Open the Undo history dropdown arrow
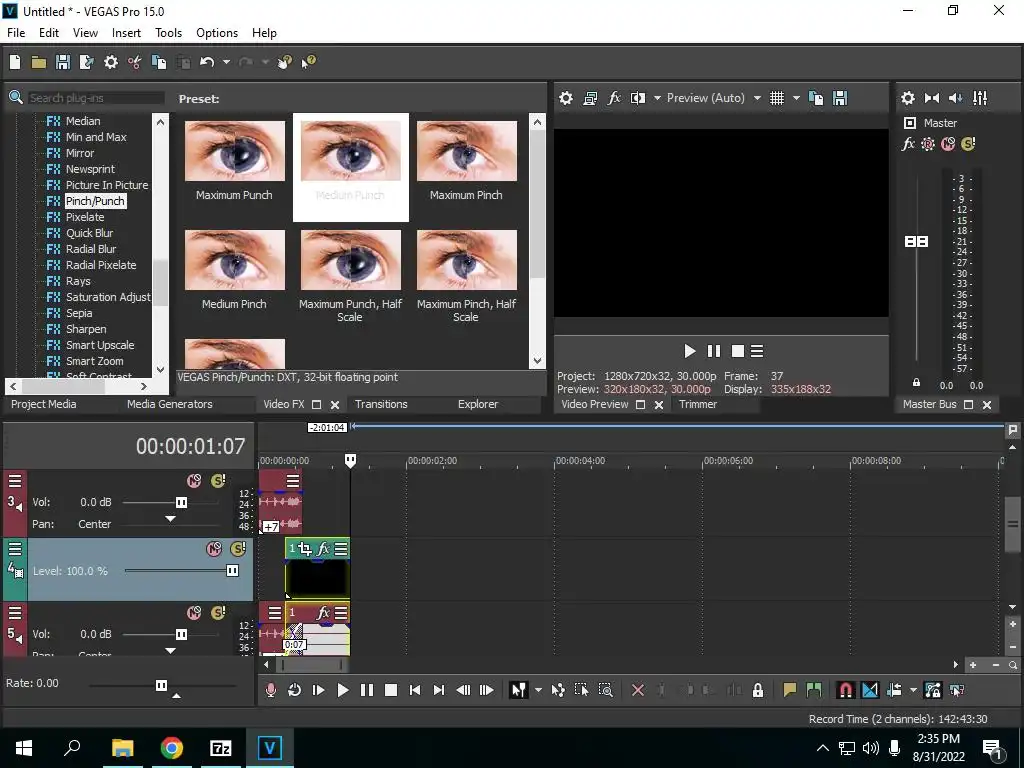Viewport: 1024px width, 768px height. click(x=226, y=62)
